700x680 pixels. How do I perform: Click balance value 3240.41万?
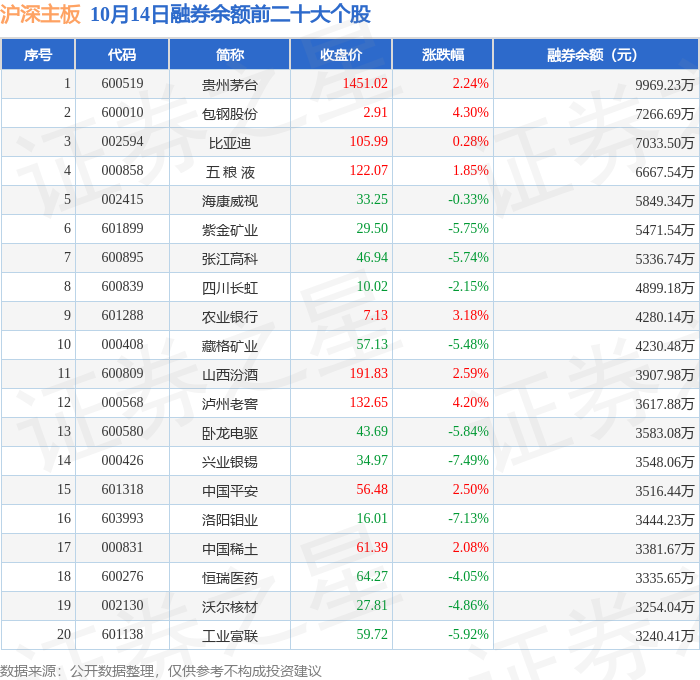pos(665,636)
